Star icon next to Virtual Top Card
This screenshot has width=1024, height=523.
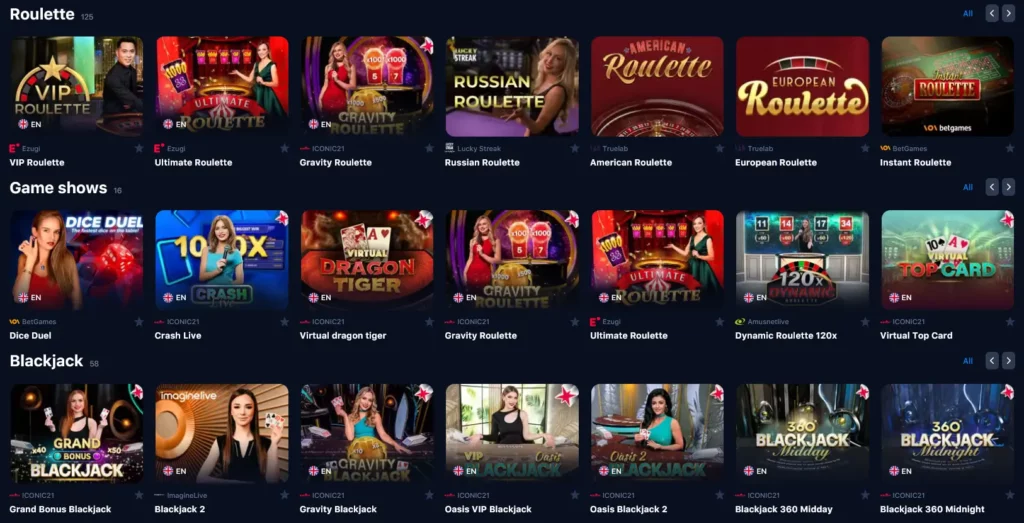(x=1010, y=322)
